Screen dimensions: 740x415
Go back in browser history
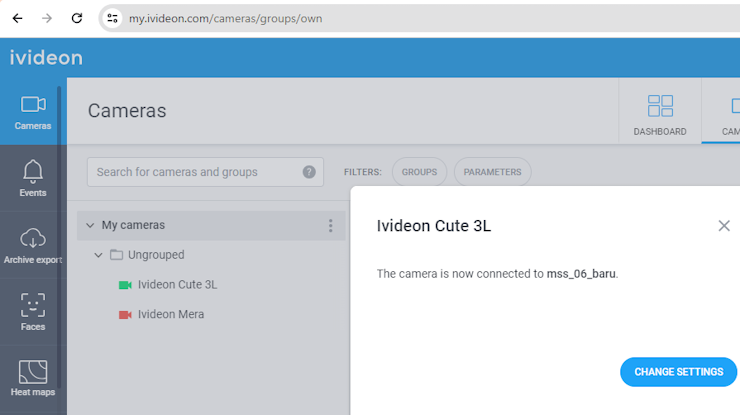click(17, 18)
